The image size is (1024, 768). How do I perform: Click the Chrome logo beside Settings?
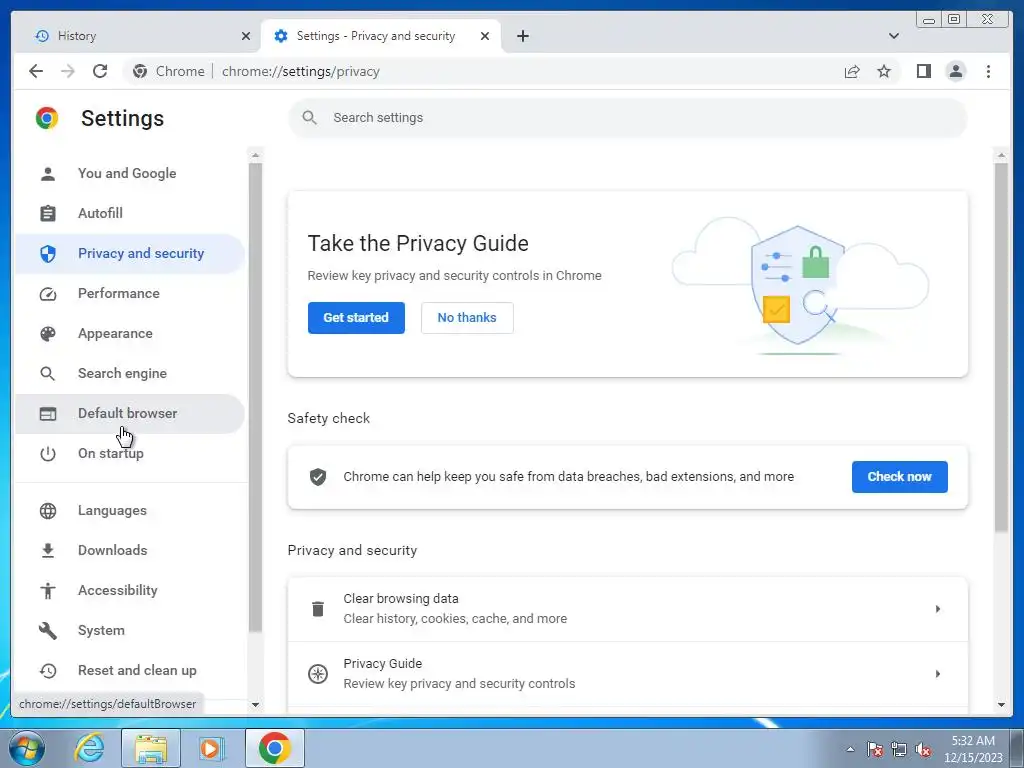pos(47,118)
